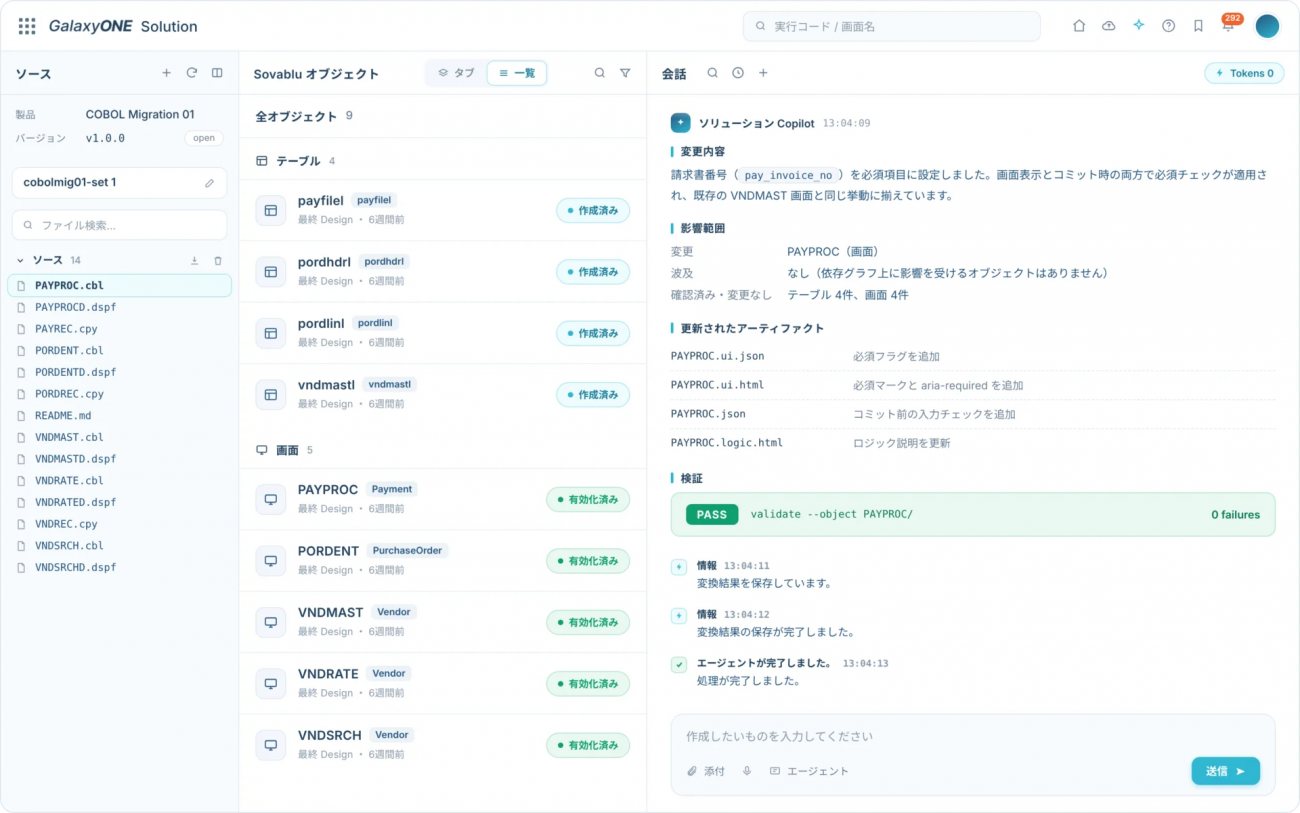
Task: Select PAYREC.cpy file
Action: pyautogui.click(x=119, y=329)
